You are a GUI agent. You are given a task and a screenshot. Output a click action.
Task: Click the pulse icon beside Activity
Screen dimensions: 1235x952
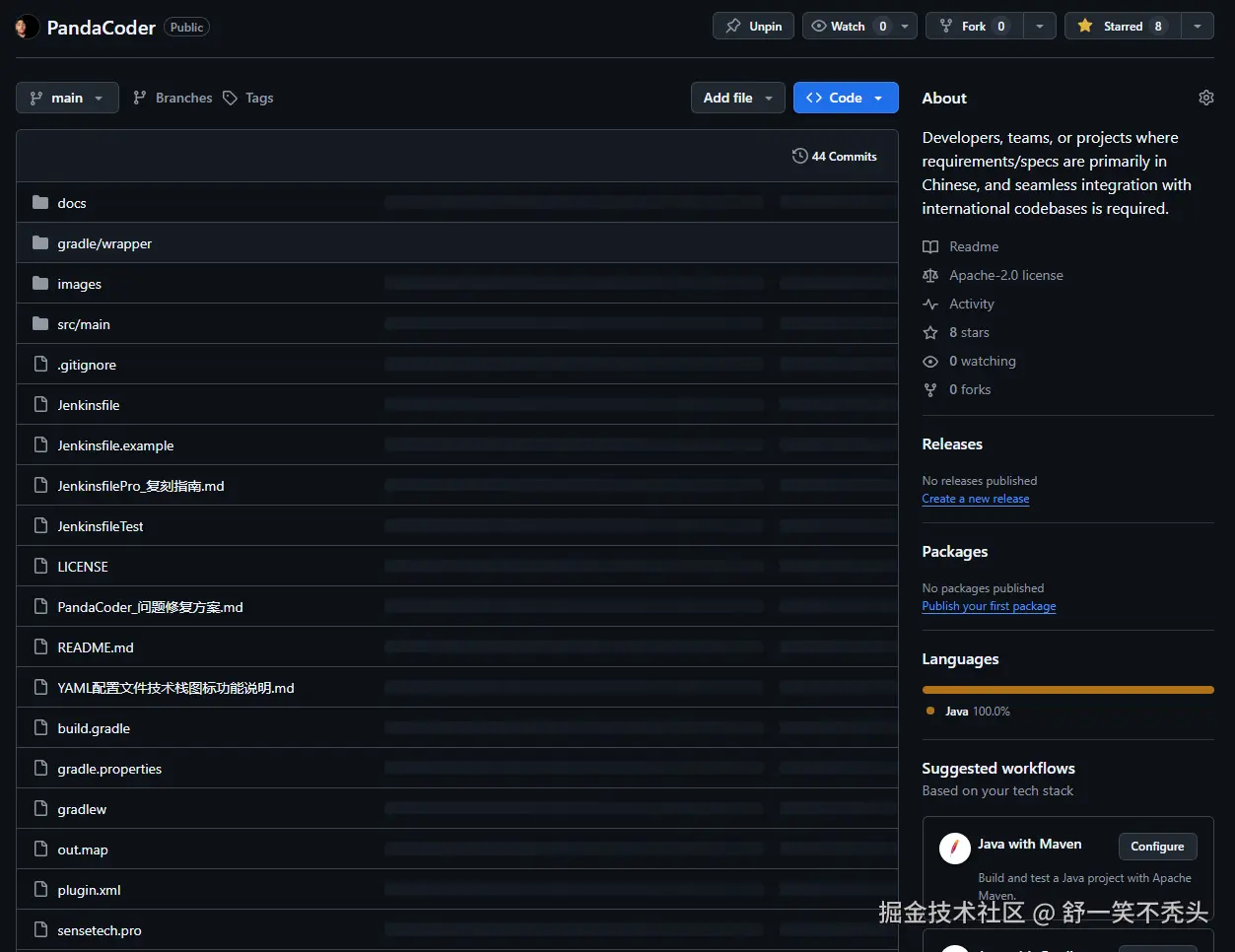point(930,304)
